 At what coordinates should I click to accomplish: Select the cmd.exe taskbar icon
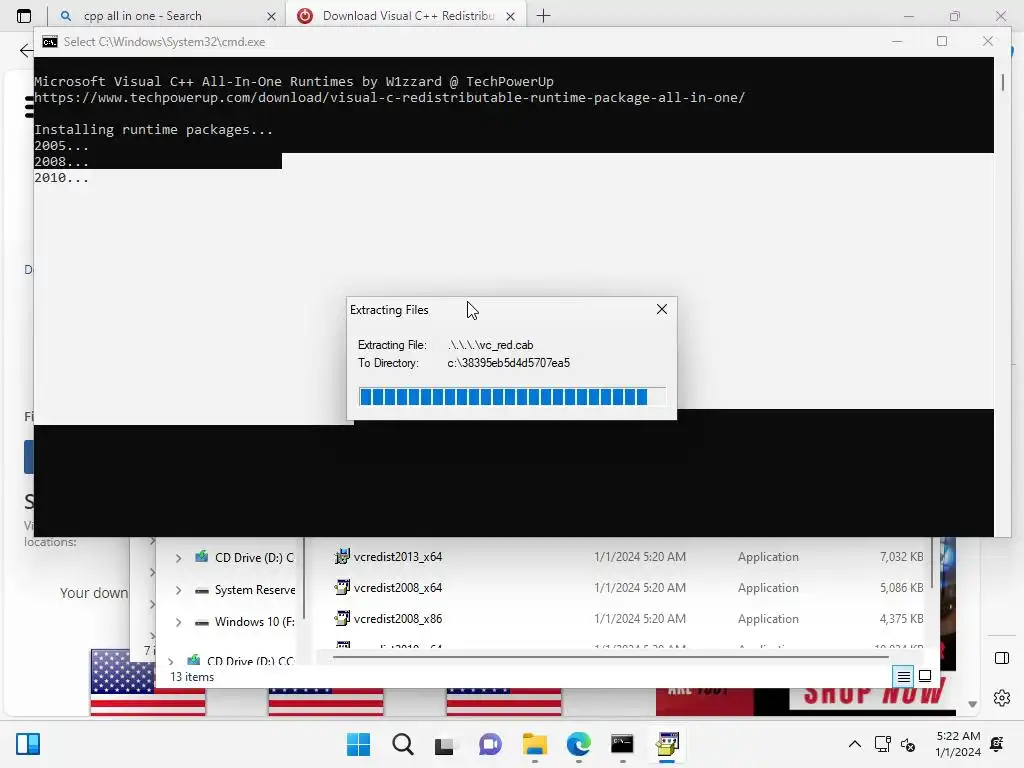pyautogui.click(x=622, y=744)
